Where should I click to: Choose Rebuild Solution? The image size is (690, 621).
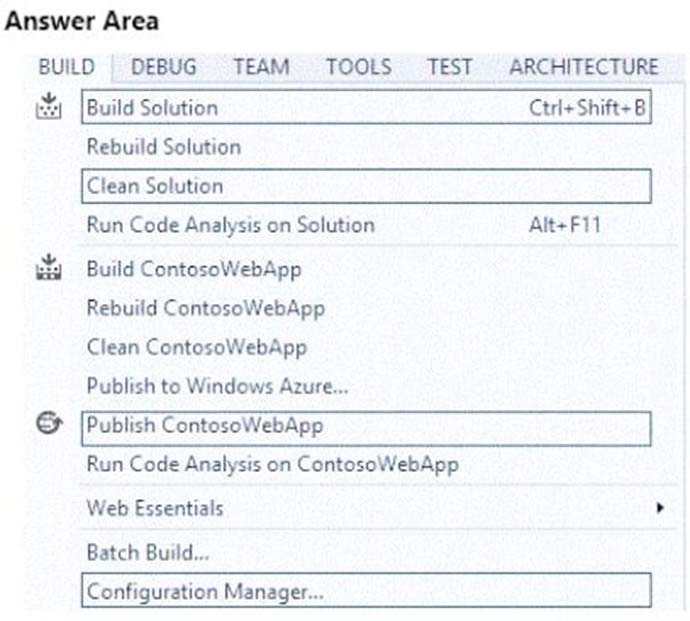coord(164,147)
